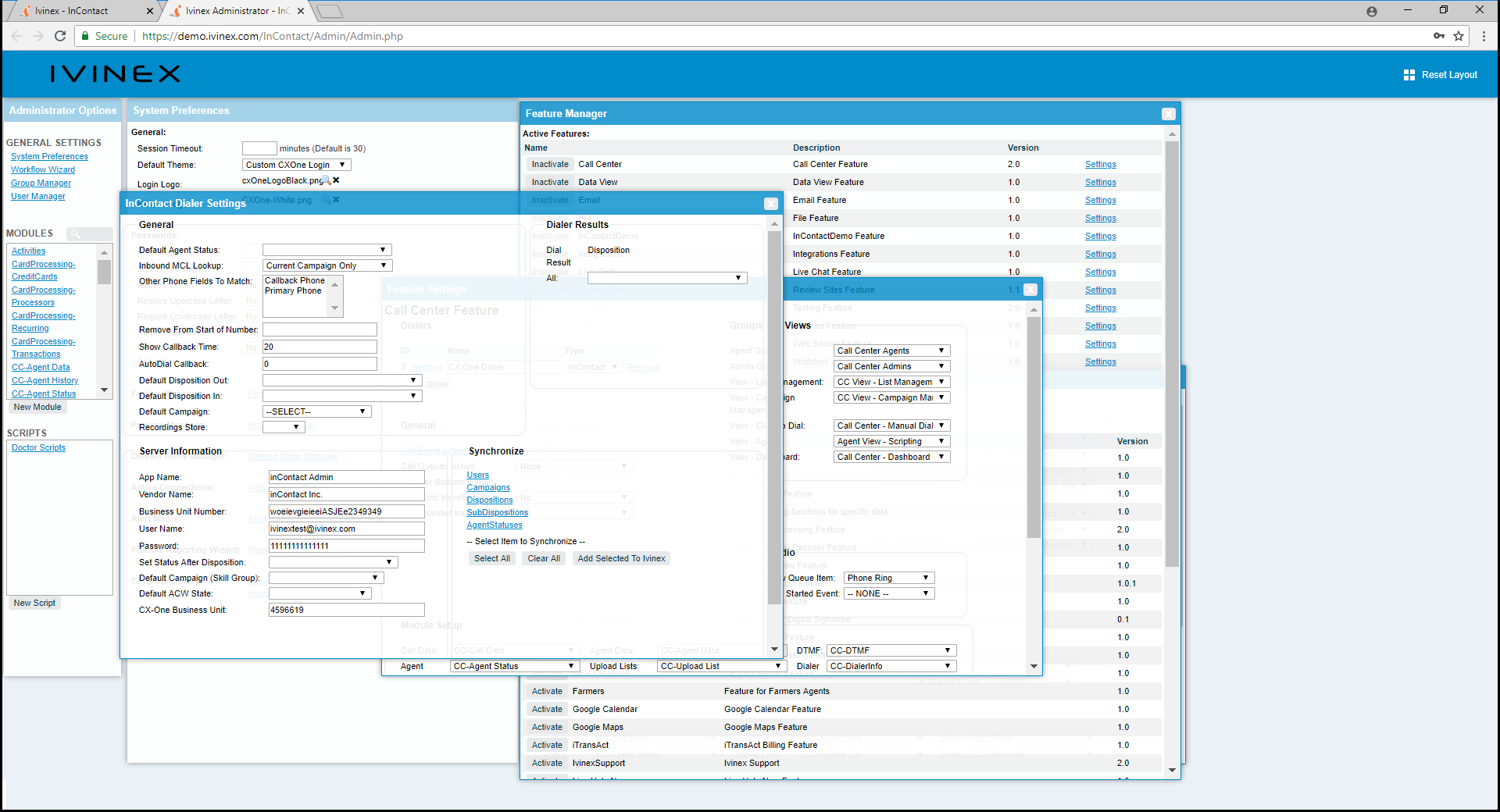
Task: Click the Chrome profile avatar icon
Action: click(x=1372, y=11)
